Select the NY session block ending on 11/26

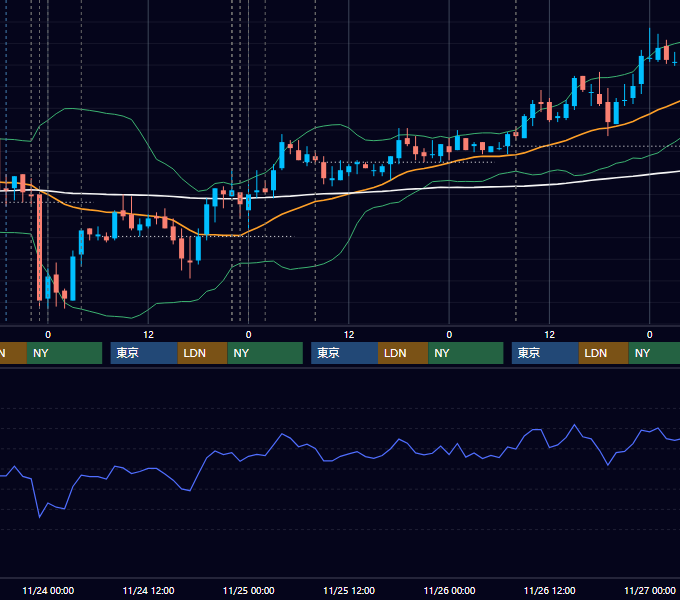pyautogui.click(x=466, y=353)
